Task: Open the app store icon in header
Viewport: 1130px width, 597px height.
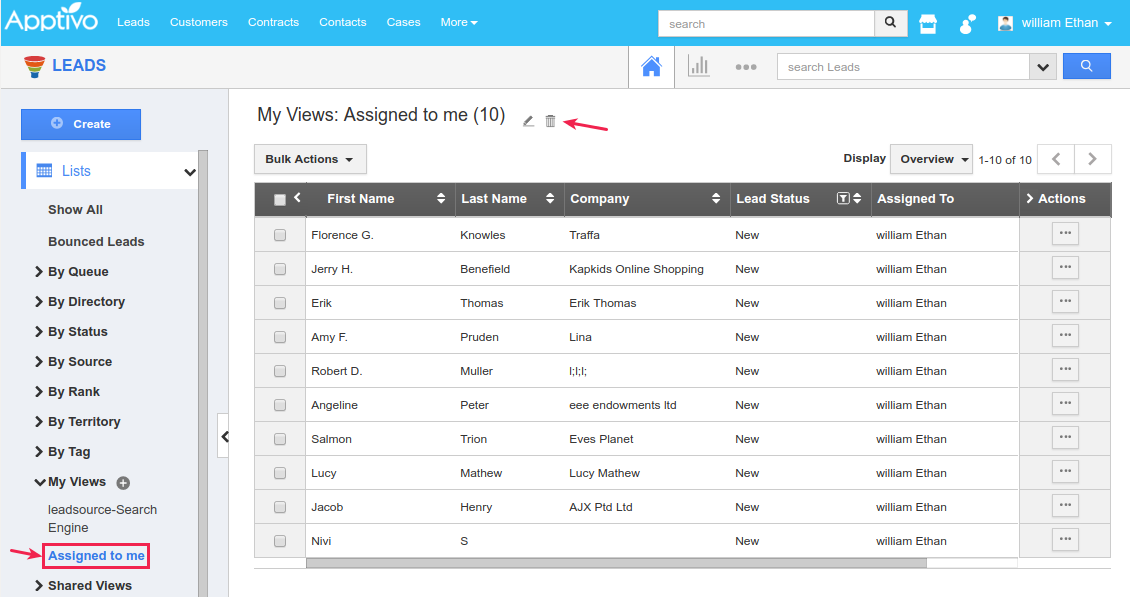Action: pyautogui.click(x=928, y=24)
